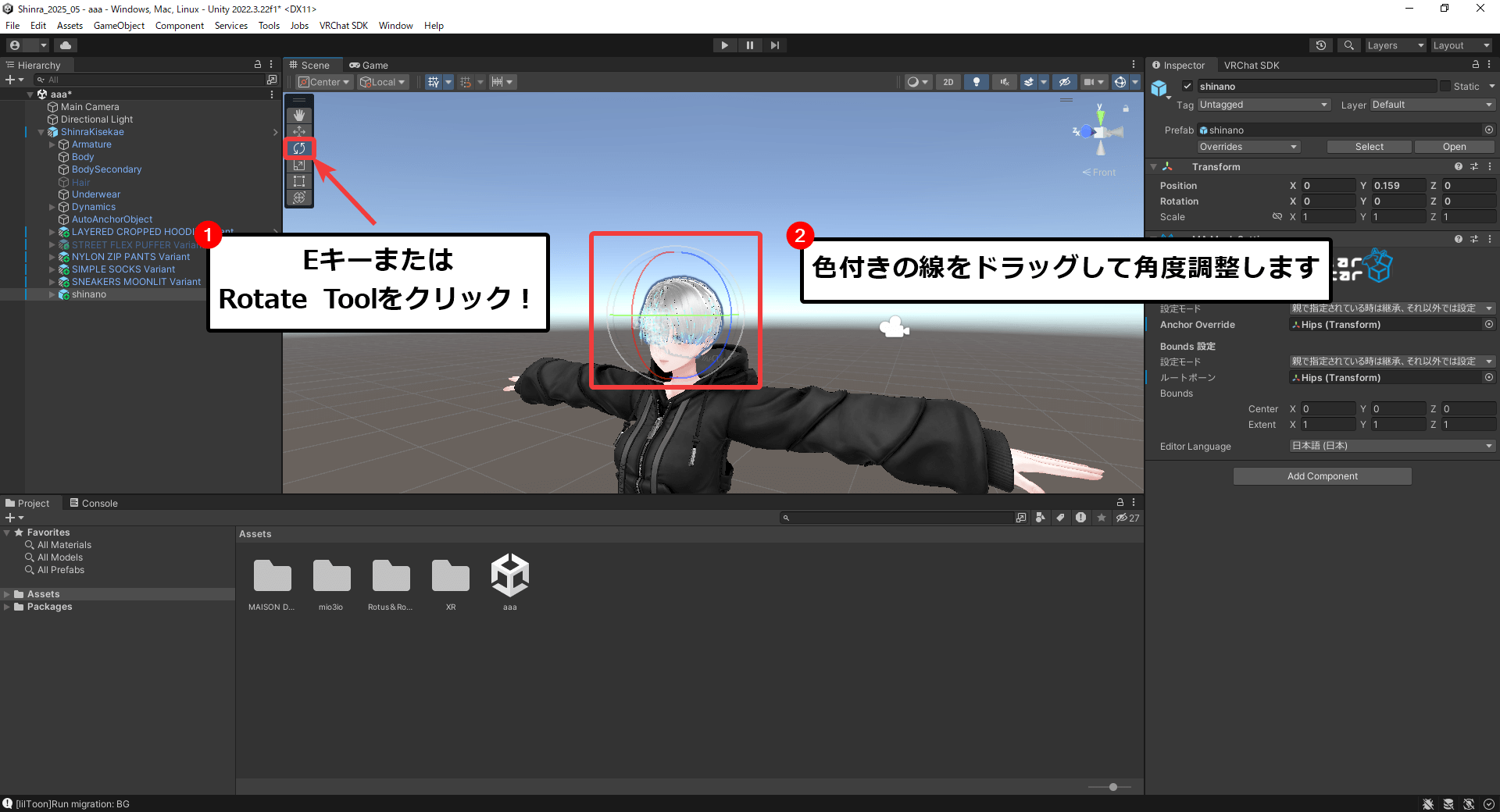Open the GameObject menu
Viewport: 1500px width, 812px height.
119,26
